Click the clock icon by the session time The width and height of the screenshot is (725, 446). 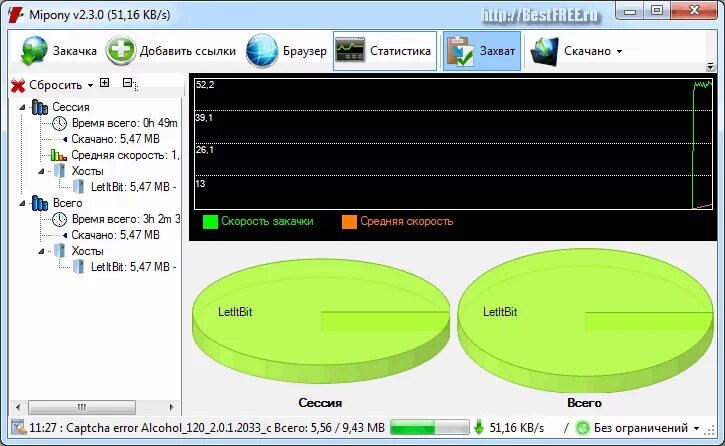(x=59, y=123)
